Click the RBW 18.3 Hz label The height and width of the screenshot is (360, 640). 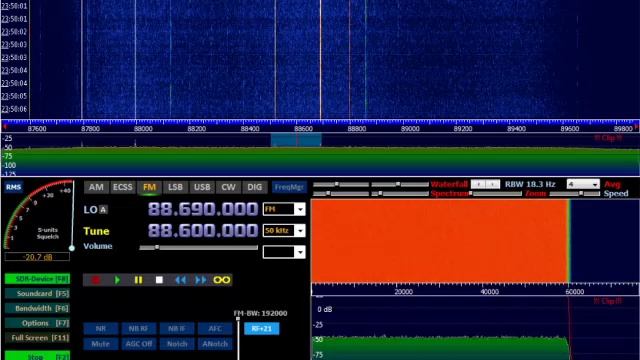tap(530, 184)
